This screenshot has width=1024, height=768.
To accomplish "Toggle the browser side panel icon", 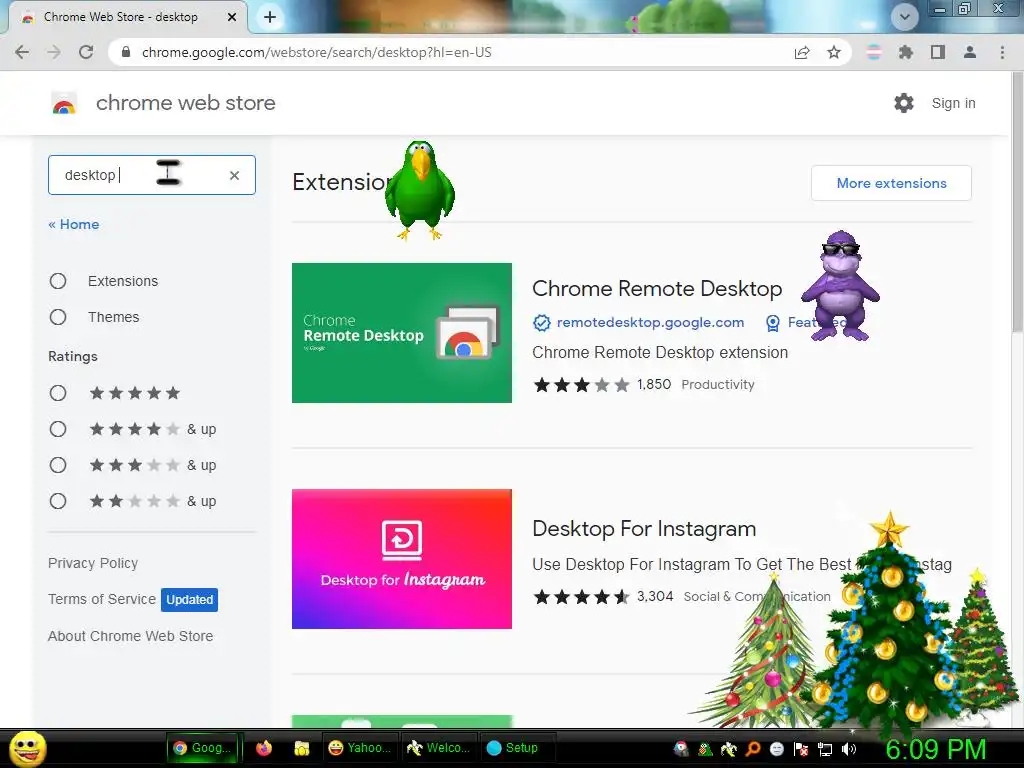I will [x=938, y=52].
